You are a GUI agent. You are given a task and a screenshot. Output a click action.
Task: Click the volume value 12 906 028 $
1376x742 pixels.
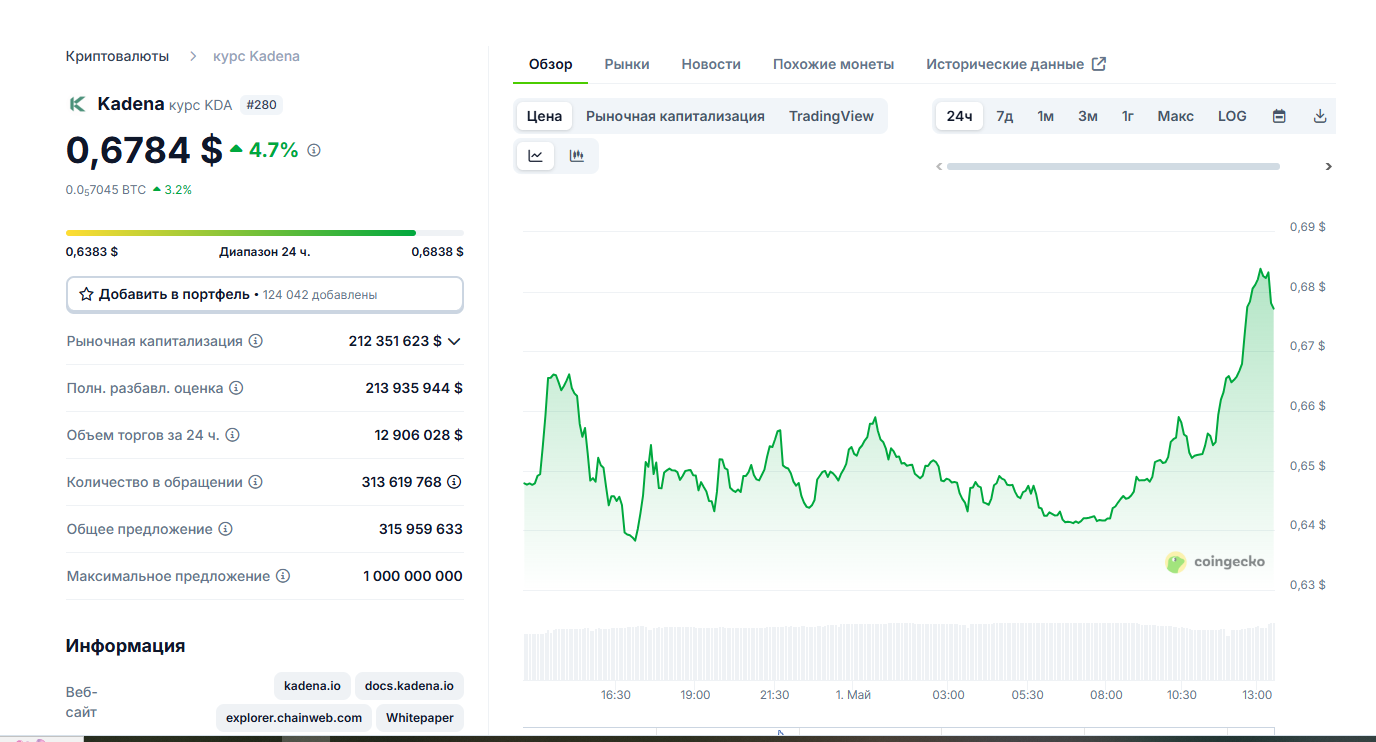click(418, 435)
